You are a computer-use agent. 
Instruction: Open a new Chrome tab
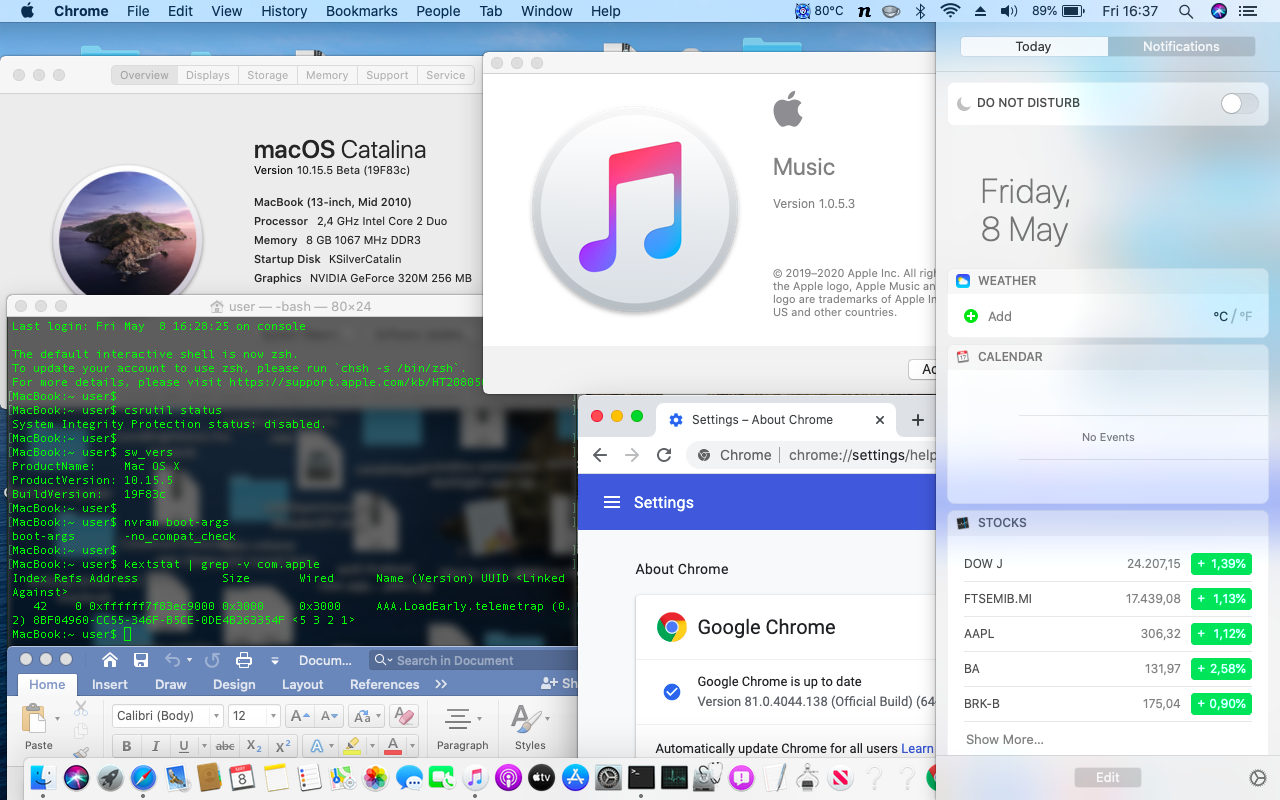click(x=918, y=420)
